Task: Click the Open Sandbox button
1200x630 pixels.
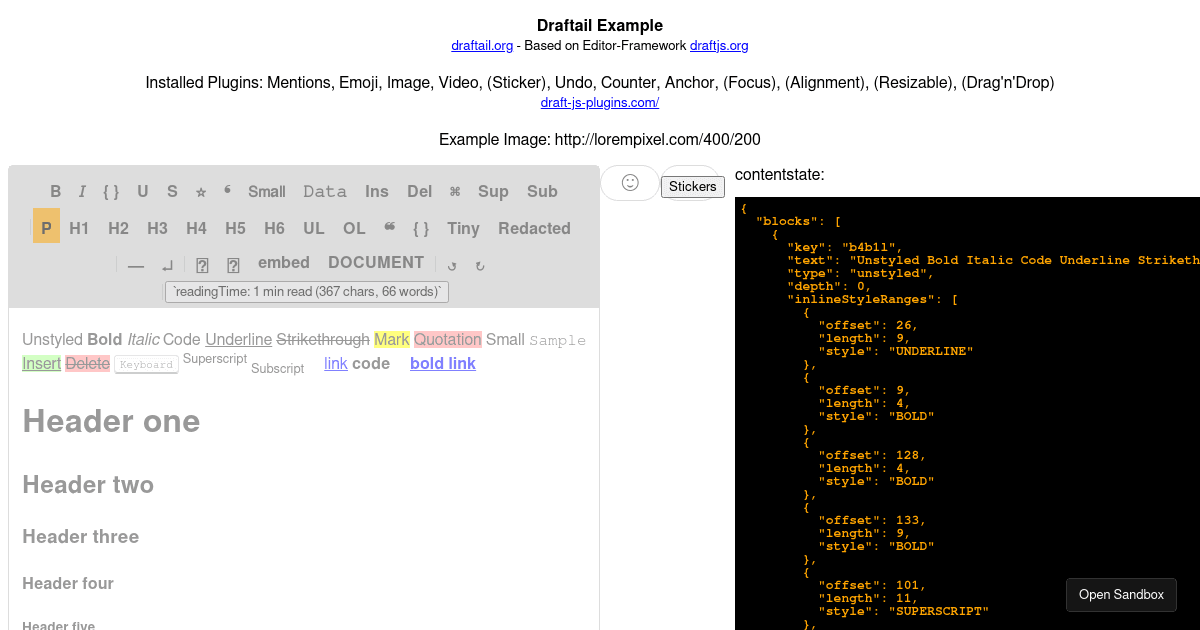Action: (x=1121, y=594)
